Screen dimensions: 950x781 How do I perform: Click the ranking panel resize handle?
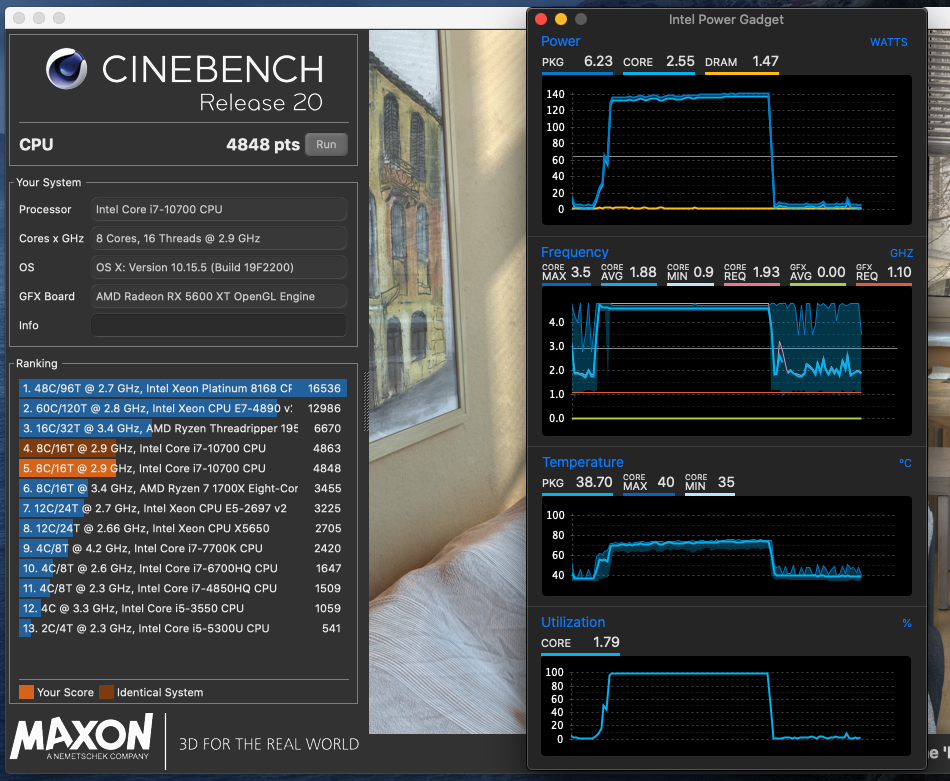366,402
